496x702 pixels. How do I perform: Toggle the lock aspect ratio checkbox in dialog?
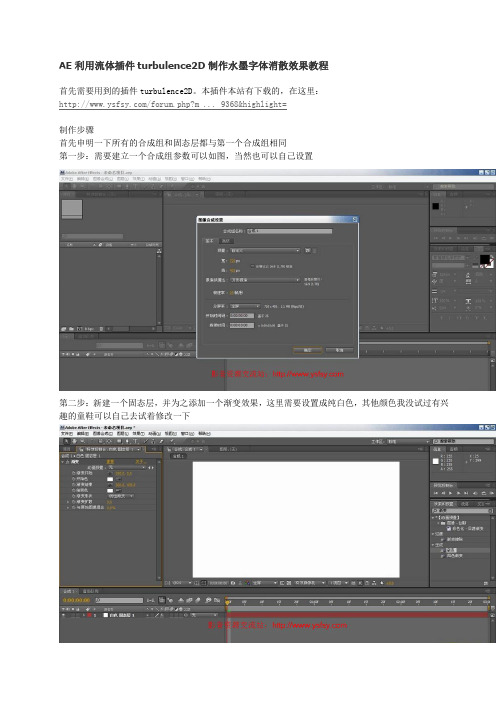(252, 266)
